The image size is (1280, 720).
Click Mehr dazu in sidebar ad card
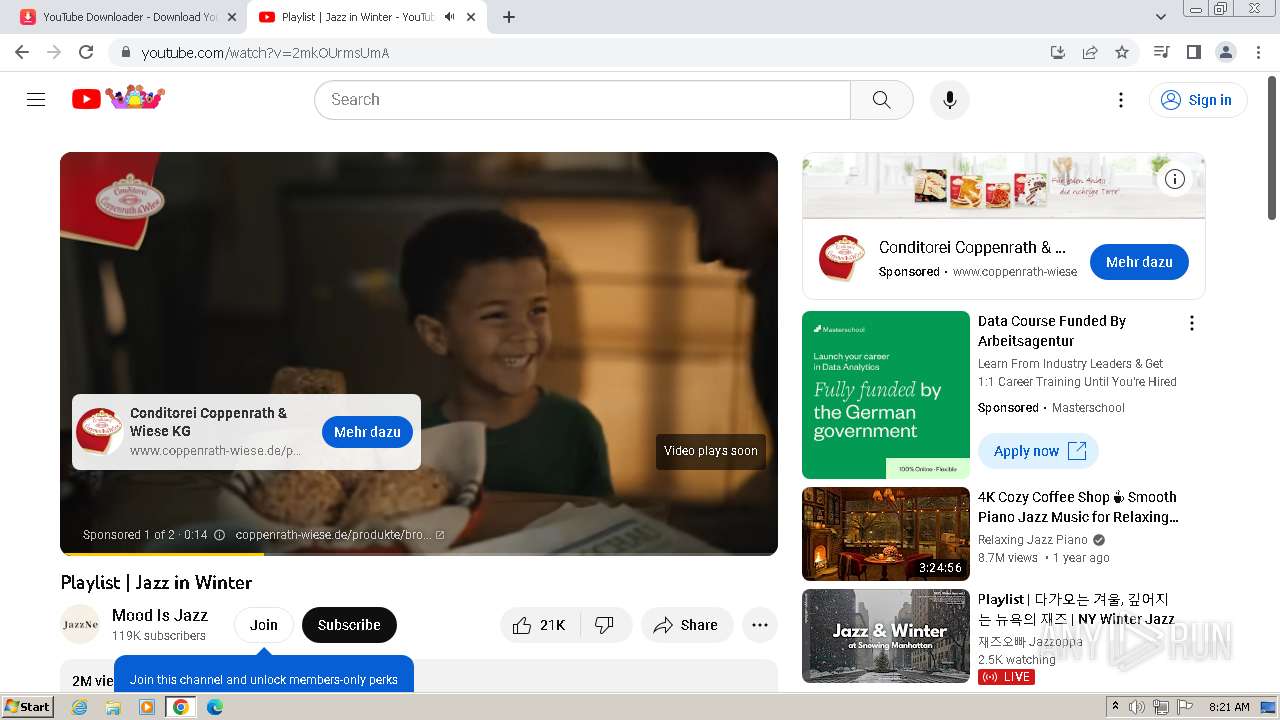tap(1139, 262)
